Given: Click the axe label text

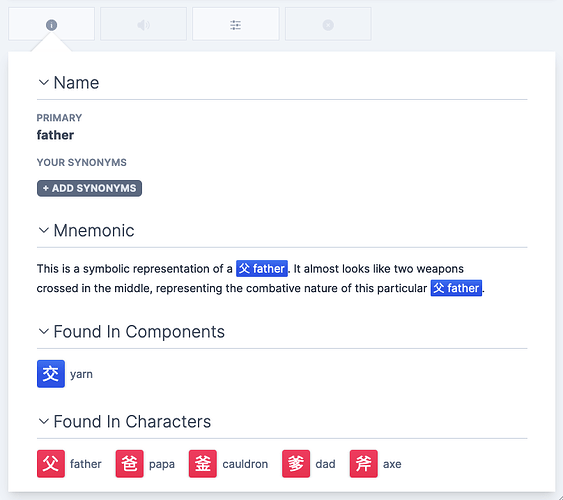Looking at the screenshot, I should [392, 464].
